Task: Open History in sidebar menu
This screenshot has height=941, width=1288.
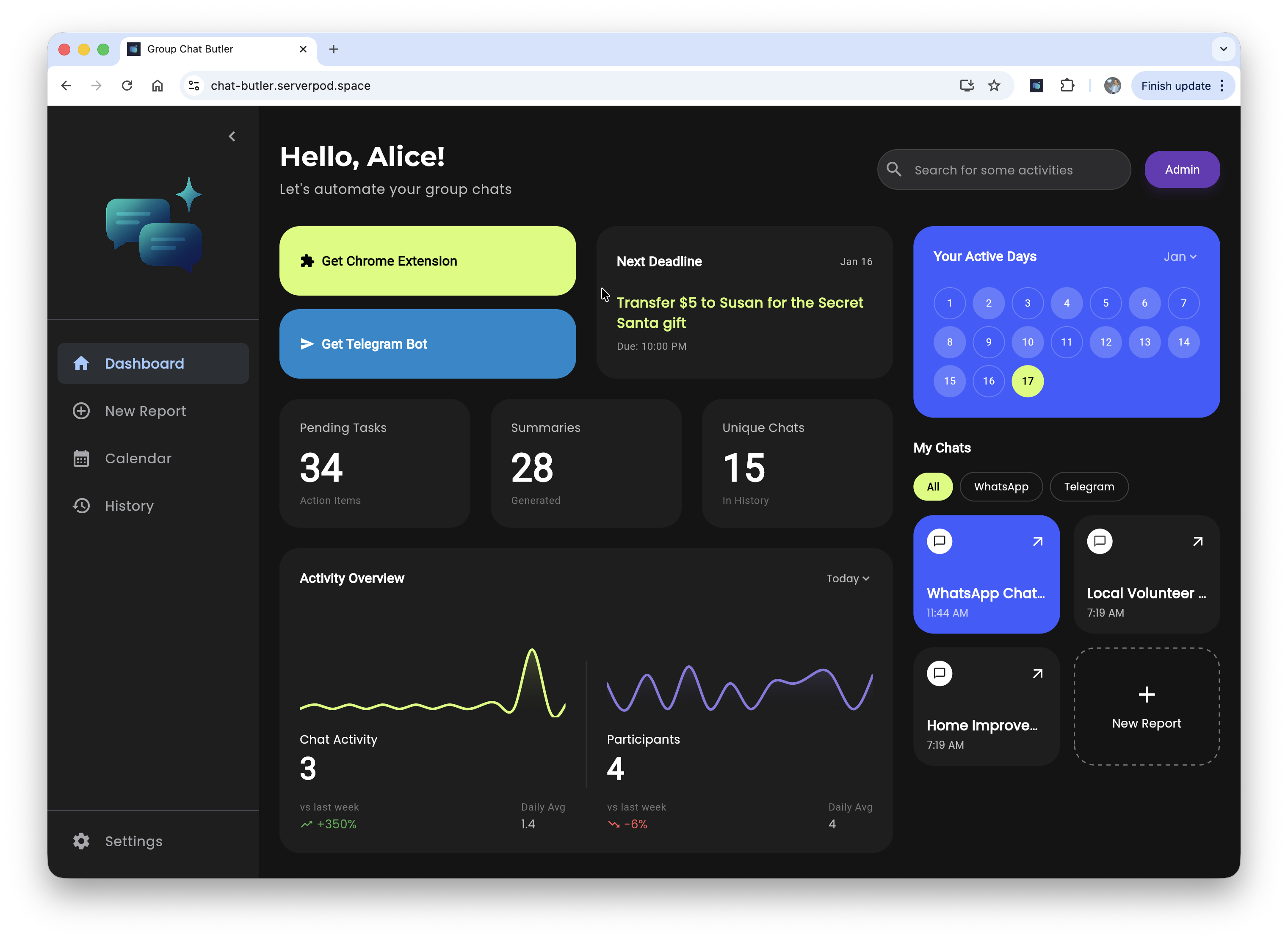Action: [x=129, y=506]
